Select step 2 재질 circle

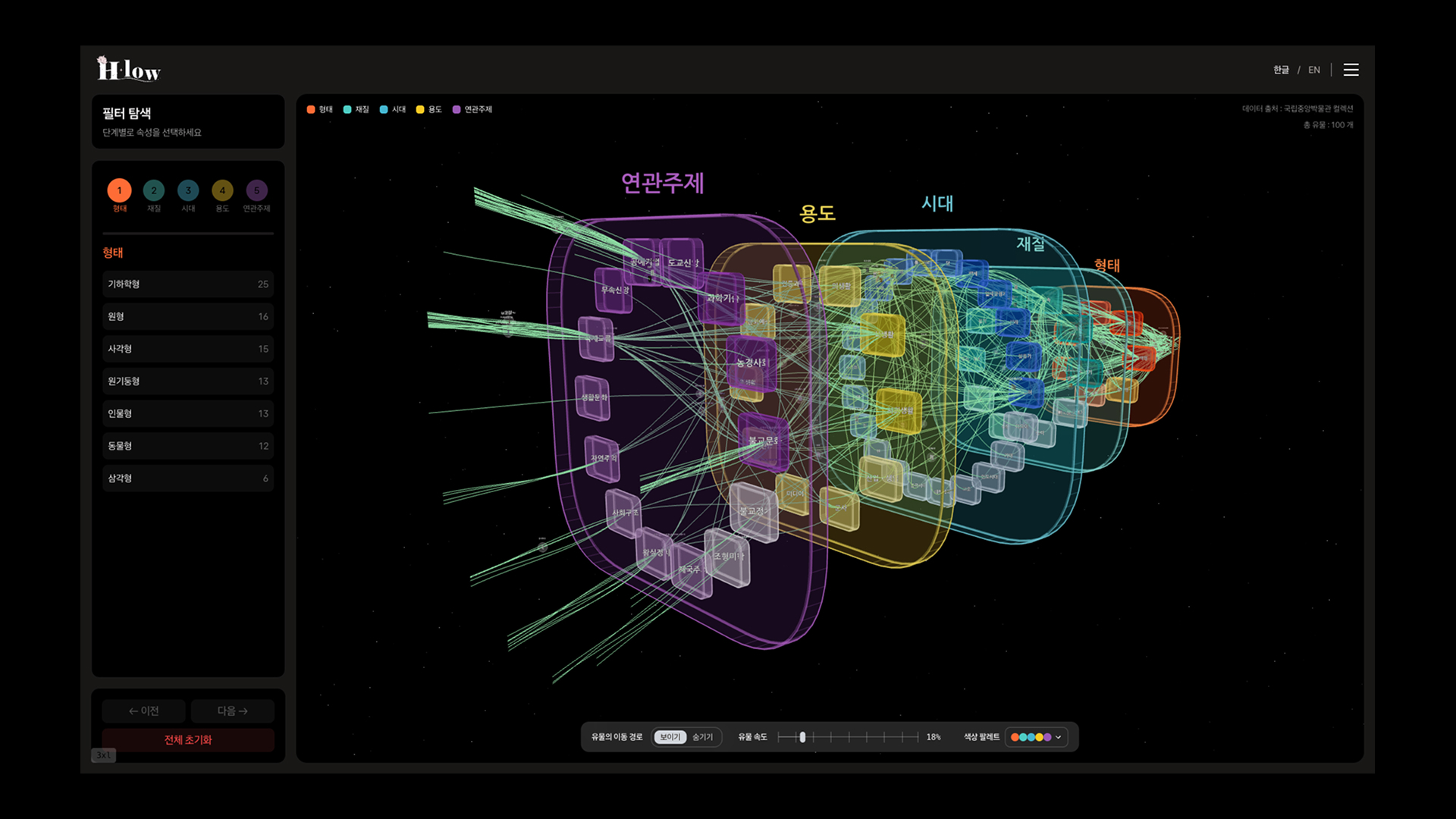[154, 190]
